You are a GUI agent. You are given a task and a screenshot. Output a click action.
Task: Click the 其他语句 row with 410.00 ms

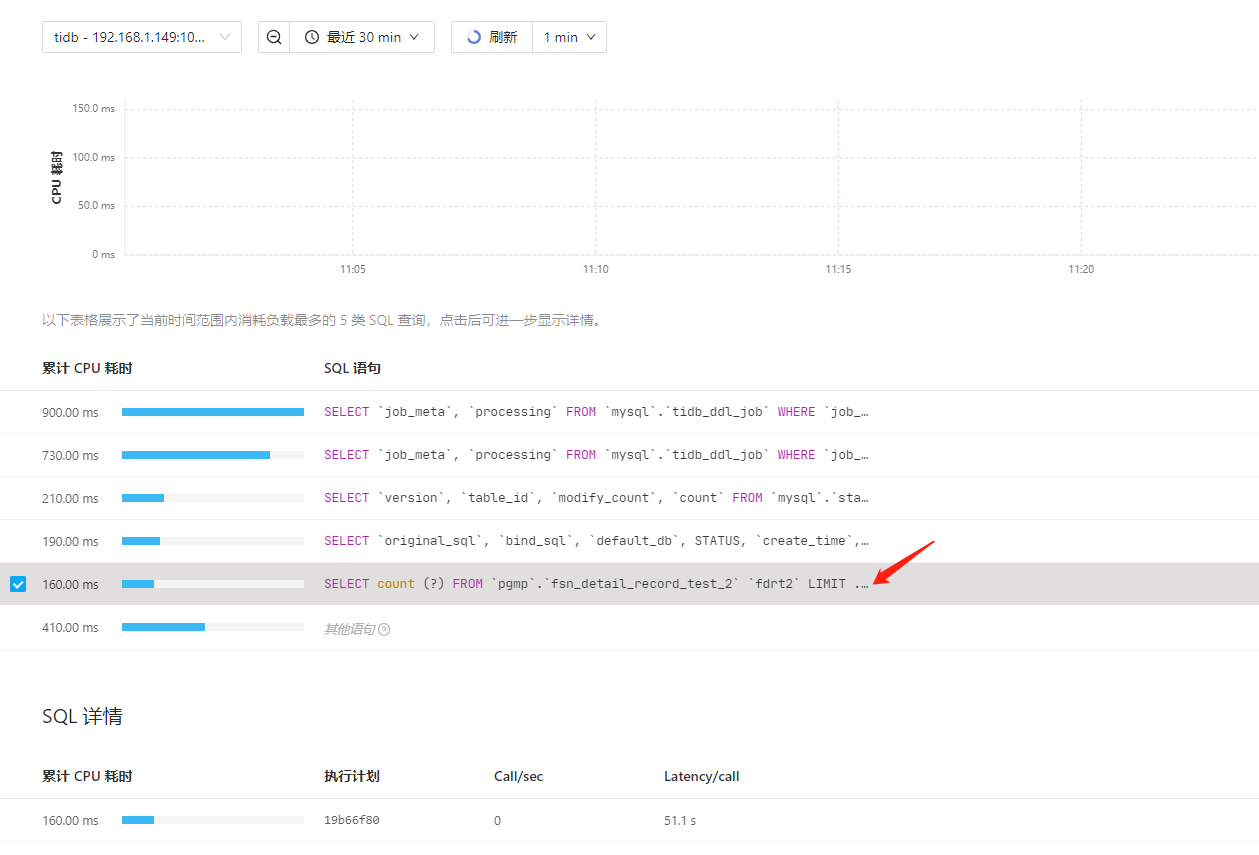point(349,629)
